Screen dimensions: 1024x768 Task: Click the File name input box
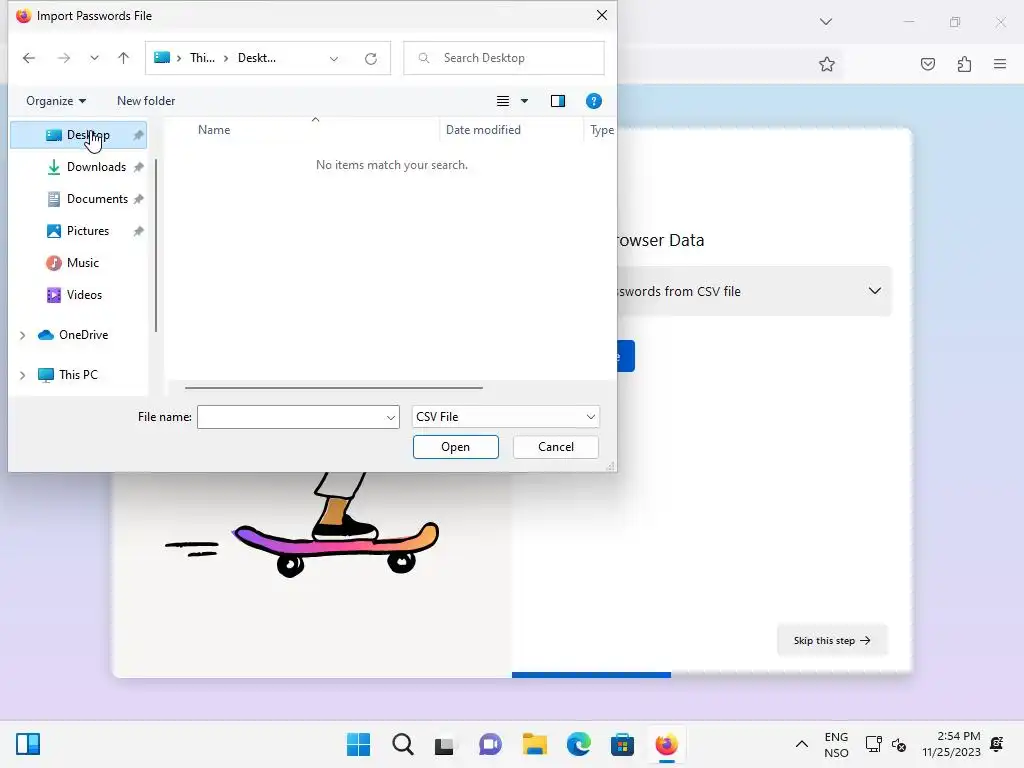291,417
